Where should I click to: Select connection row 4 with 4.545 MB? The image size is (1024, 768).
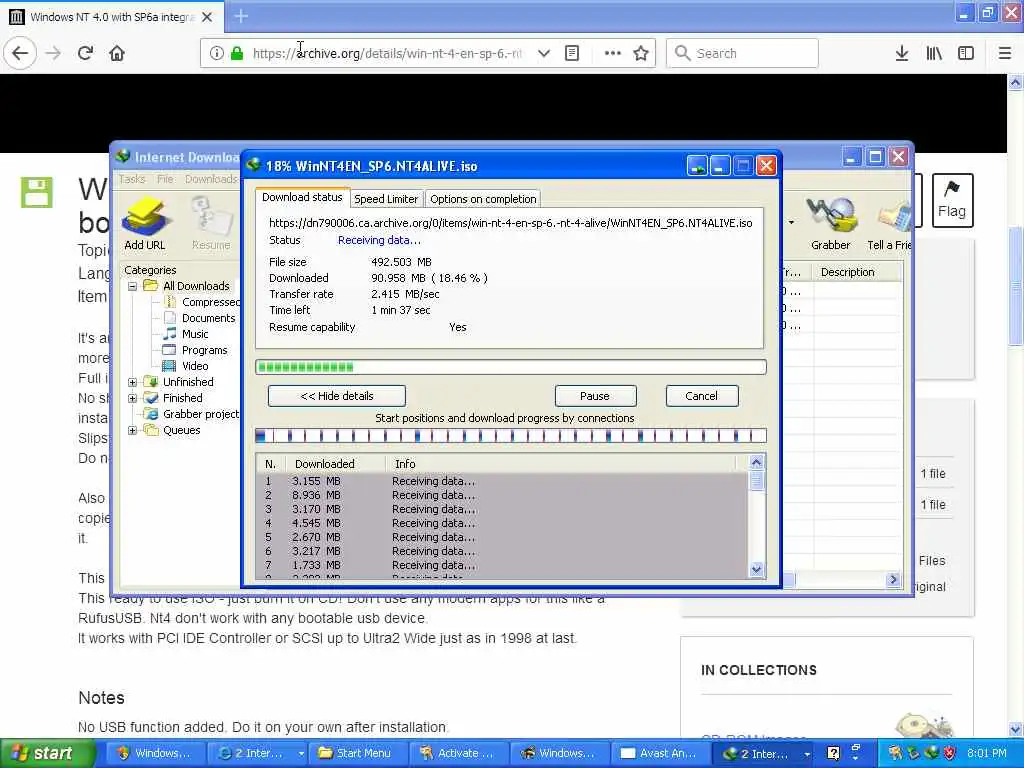pos(502,523)
